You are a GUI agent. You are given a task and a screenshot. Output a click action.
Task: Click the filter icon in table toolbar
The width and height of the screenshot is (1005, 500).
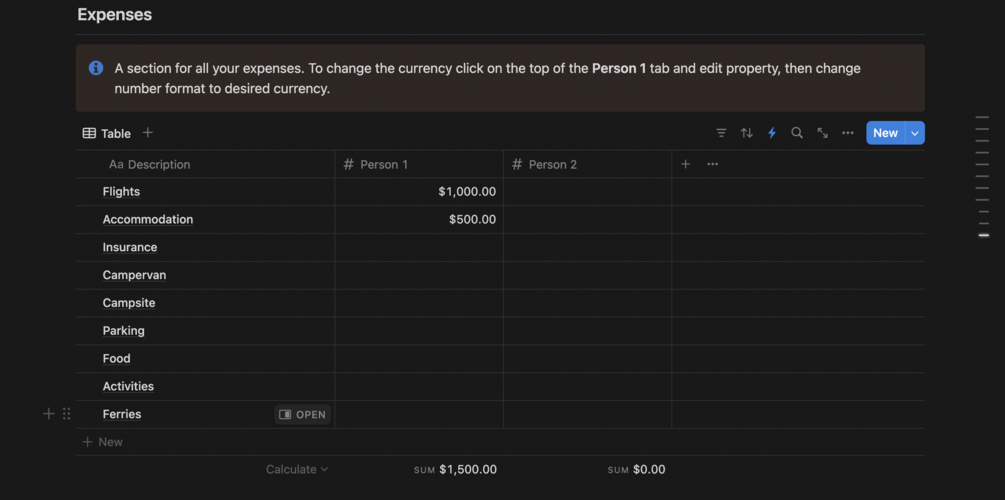coord(721,133)
